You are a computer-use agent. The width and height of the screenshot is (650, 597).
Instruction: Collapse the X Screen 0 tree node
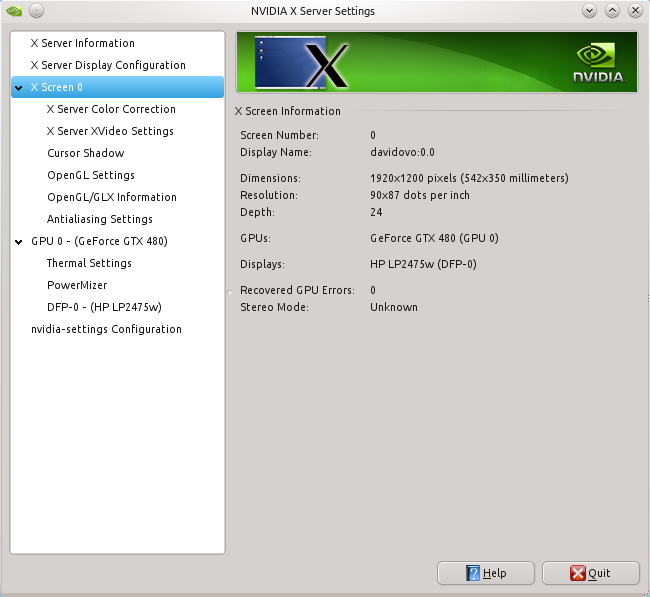click(x=19, y=87)
